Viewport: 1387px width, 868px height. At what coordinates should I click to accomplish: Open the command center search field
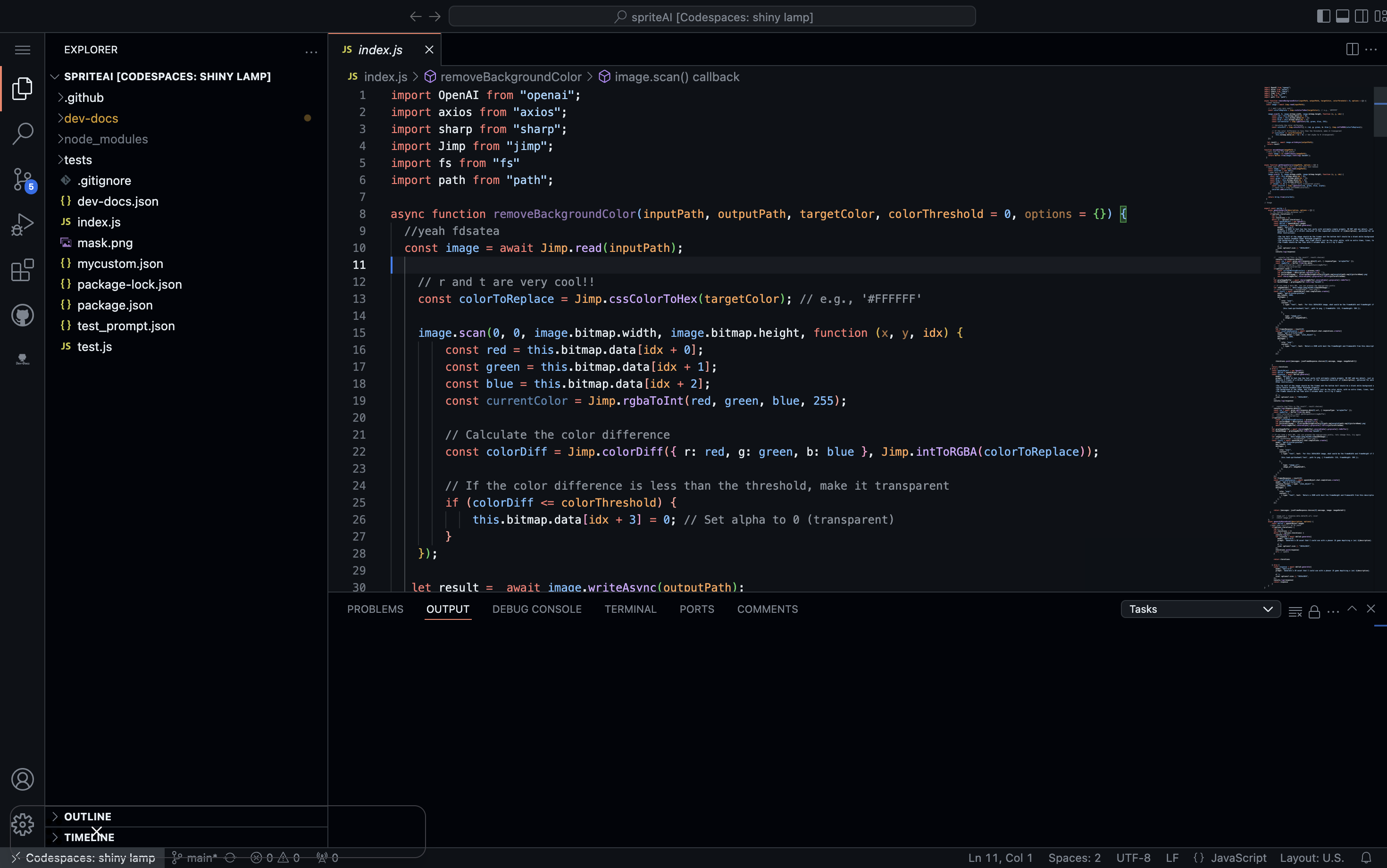pyautogui.click(x=712, y=16)
